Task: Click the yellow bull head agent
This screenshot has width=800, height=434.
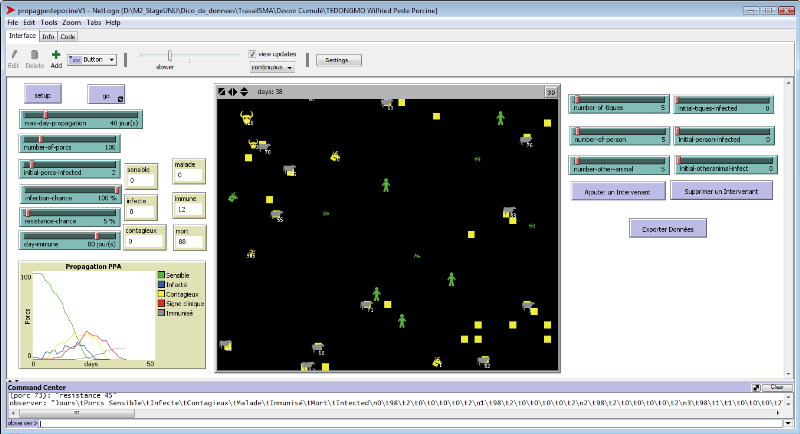Action: pyautogui.click(x=246, y=119)
